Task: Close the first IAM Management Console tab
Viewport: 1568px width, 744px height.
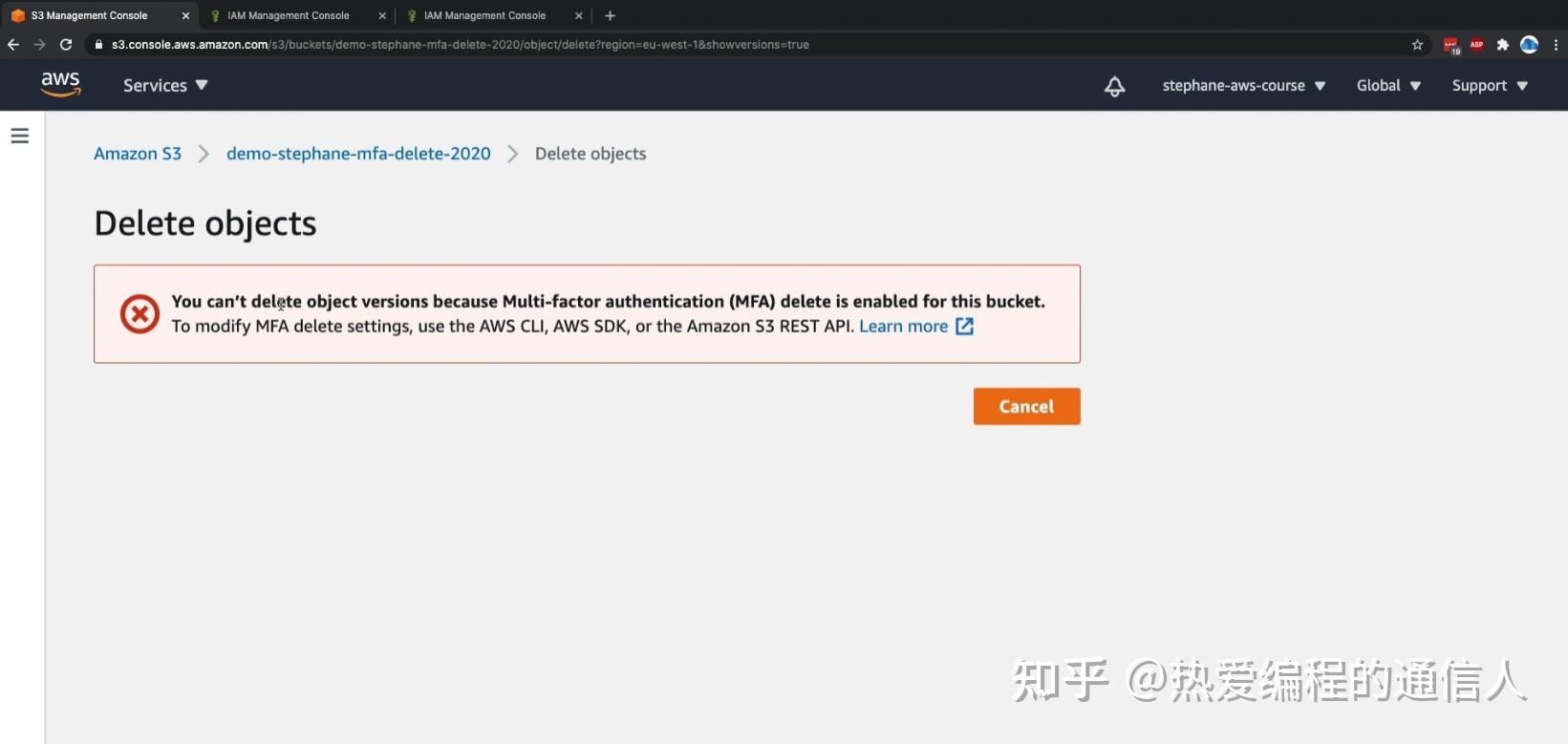Action: (x=382, y=15)
